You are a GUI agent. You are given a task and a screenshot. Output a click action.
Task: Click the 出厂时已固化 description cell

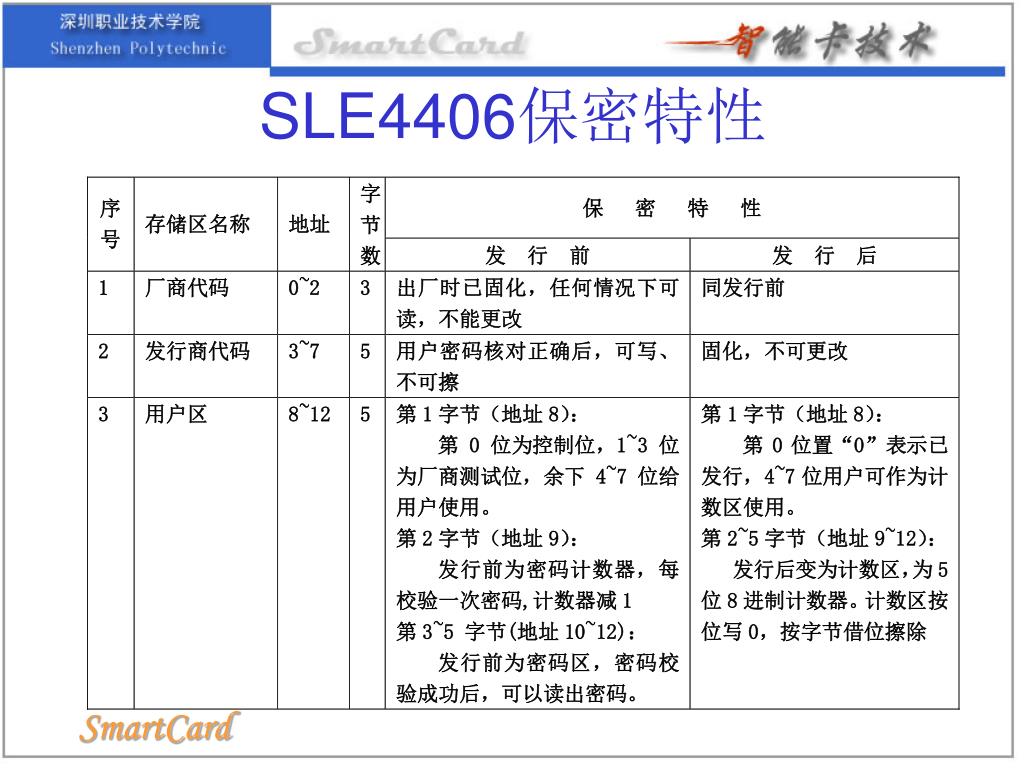click(x=537, y=303)
